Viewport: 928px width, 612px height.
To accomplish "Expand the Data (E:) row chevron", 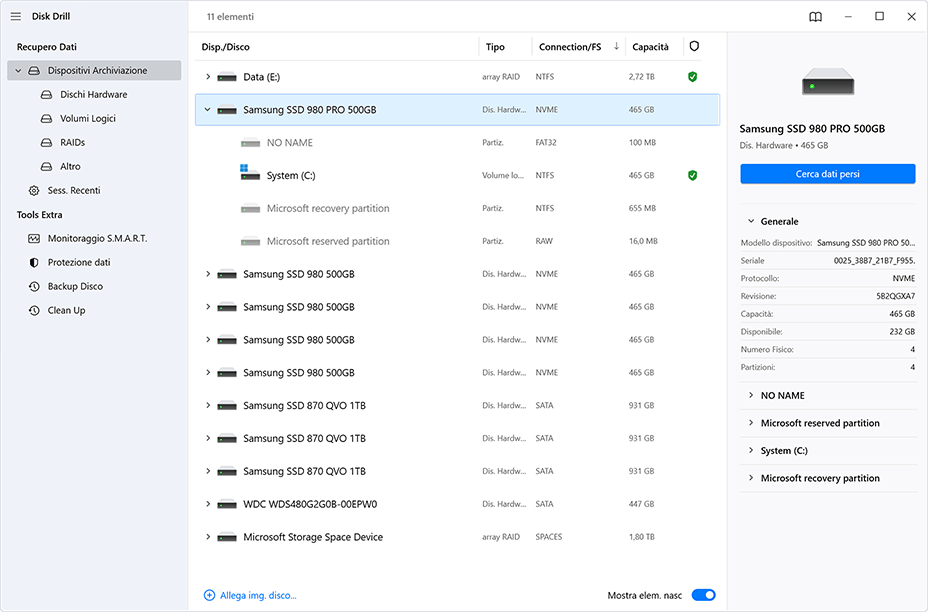I will pyautogui.click(x=208, y=77).
